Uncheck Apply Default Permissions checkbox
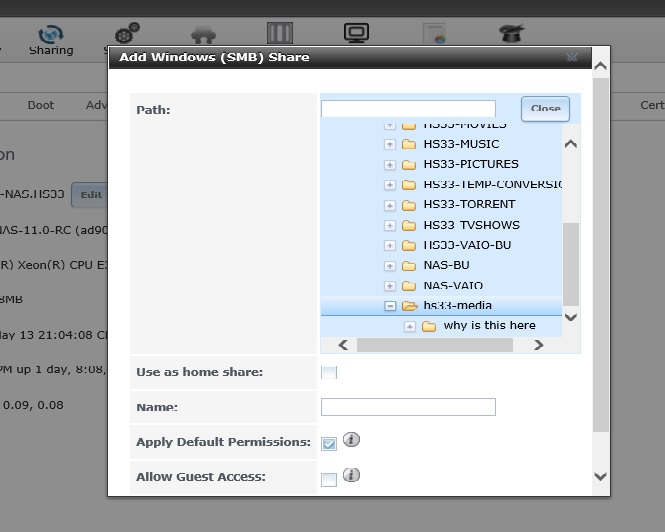This screenshot has height=532, width=665. (x=329, y=444)
